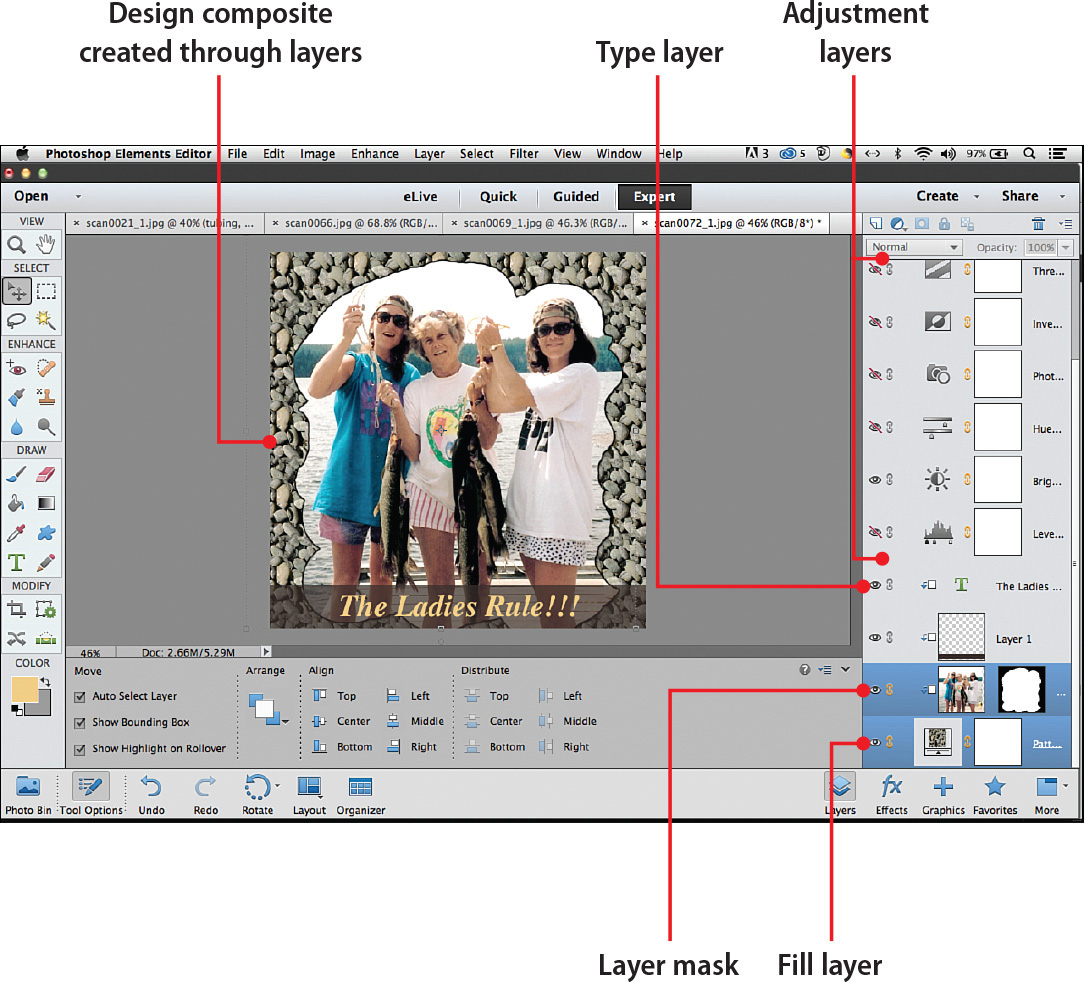Open macOS Spotlight search

click(1030, 154)
